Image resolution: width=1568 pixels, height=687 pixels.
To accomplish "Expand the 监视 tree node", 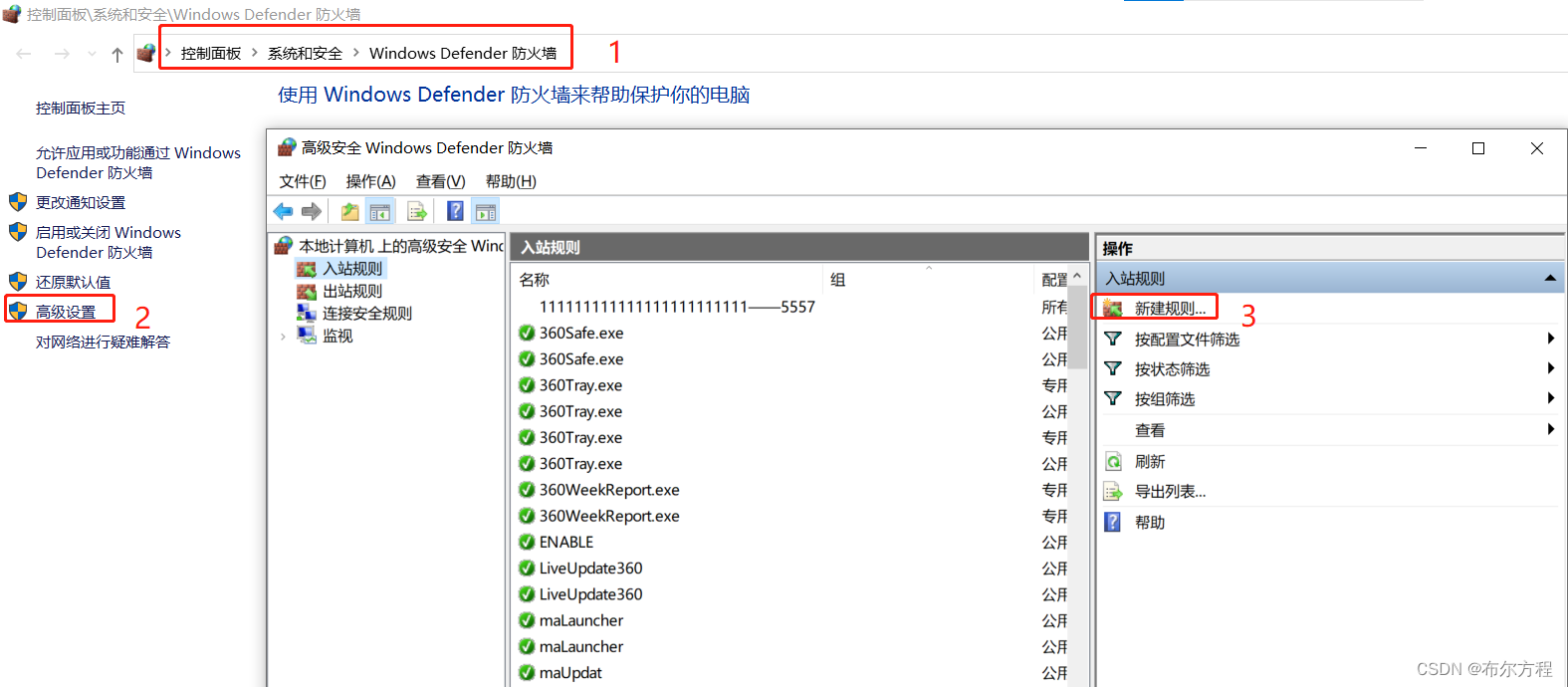I will (283, 337).
